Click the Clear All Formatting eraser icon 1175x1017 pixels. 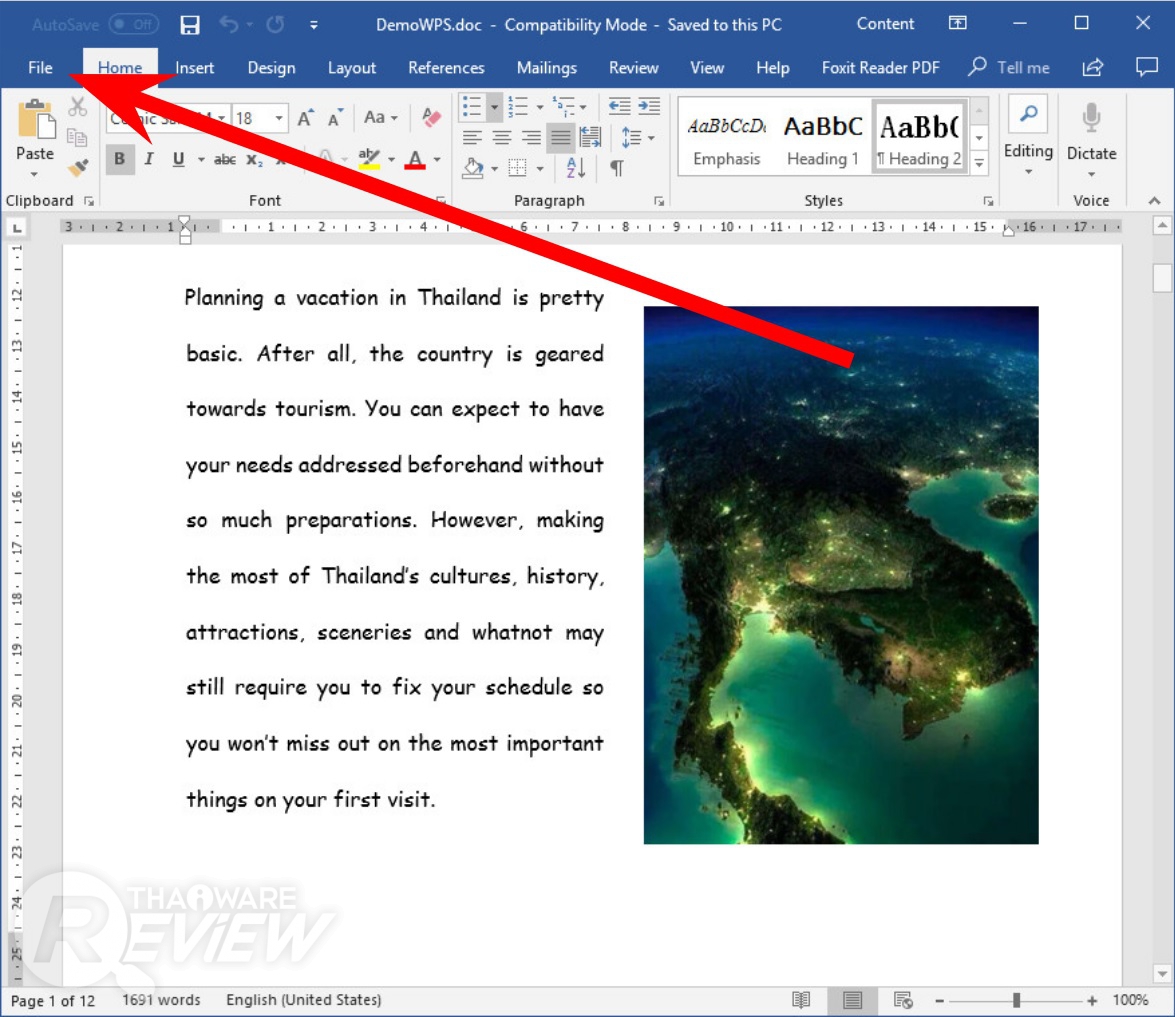[432, 118]
